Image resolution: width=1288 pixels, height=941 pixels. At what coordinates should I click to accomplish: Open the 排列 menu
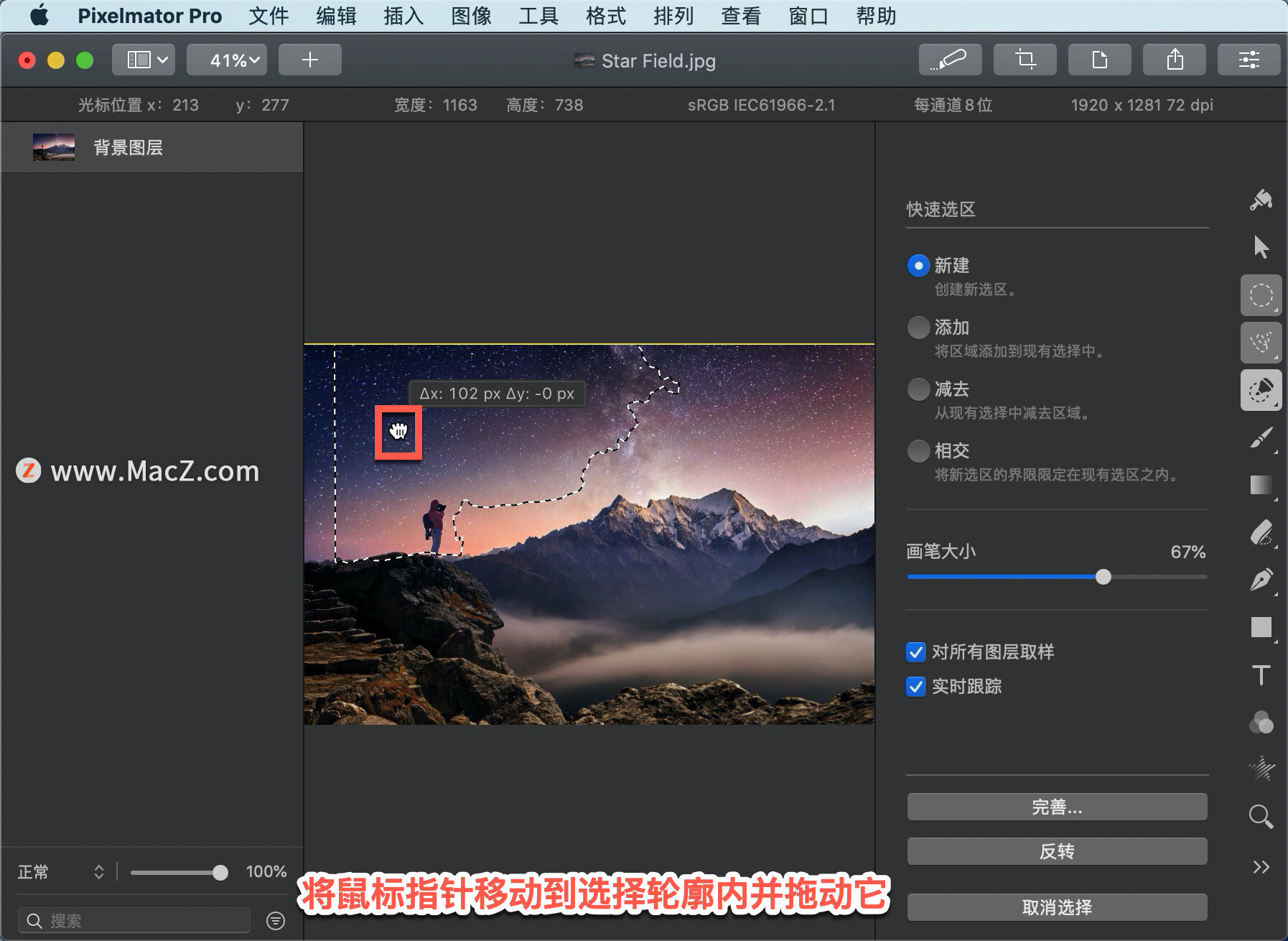[x=673, y=16]
